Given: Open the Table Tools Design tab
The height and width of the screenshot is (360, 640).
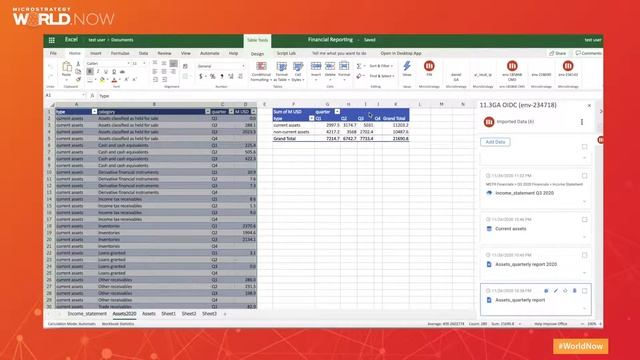Looking at the screenshot, I should click(257, 54).
